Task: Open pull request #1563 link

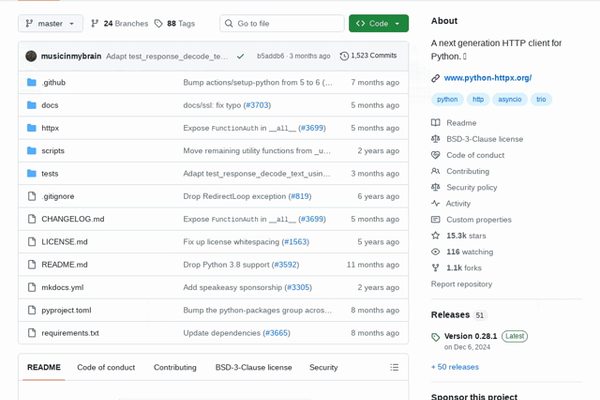Action: pos(295,242)
